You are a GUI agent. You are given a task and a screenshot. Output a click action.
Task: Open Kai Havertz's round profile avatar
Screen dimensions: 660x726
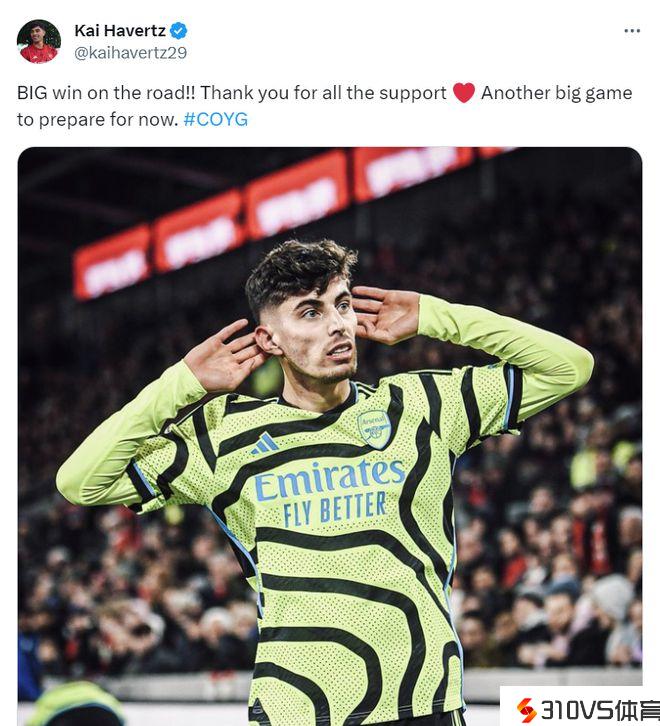click(39, 41)
